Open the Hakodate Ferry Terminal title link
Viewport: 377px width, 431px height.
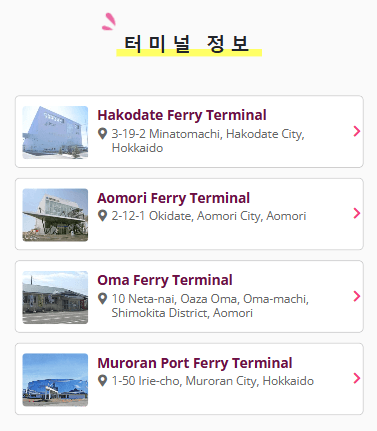(182, 115)
